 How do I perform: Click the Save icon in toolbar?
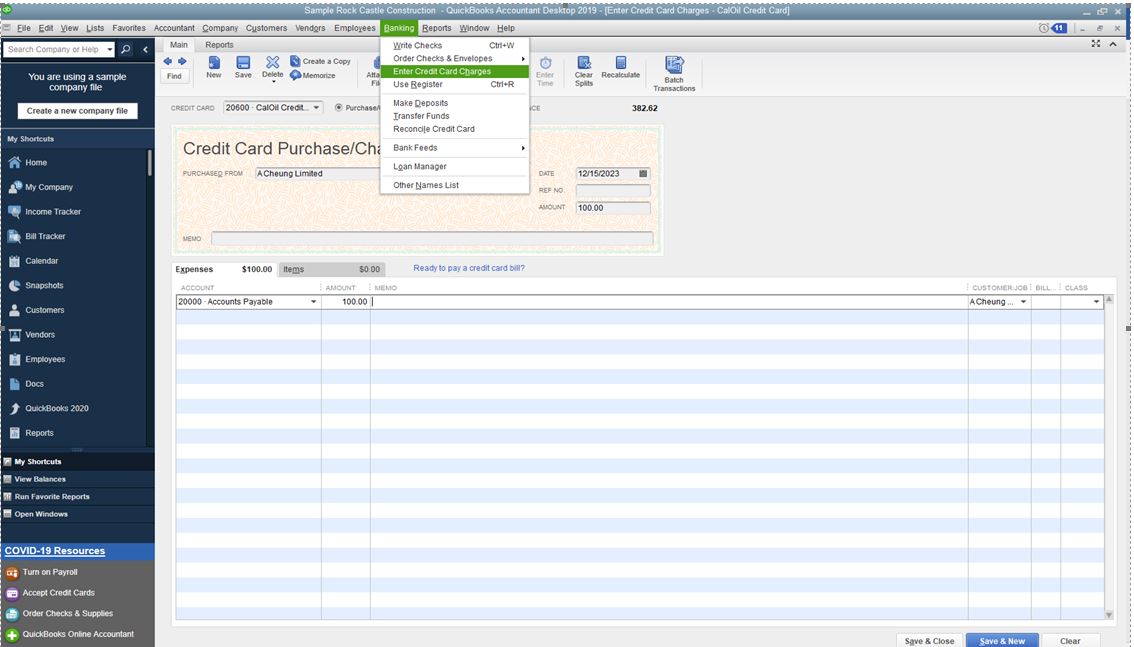(243, 64)
